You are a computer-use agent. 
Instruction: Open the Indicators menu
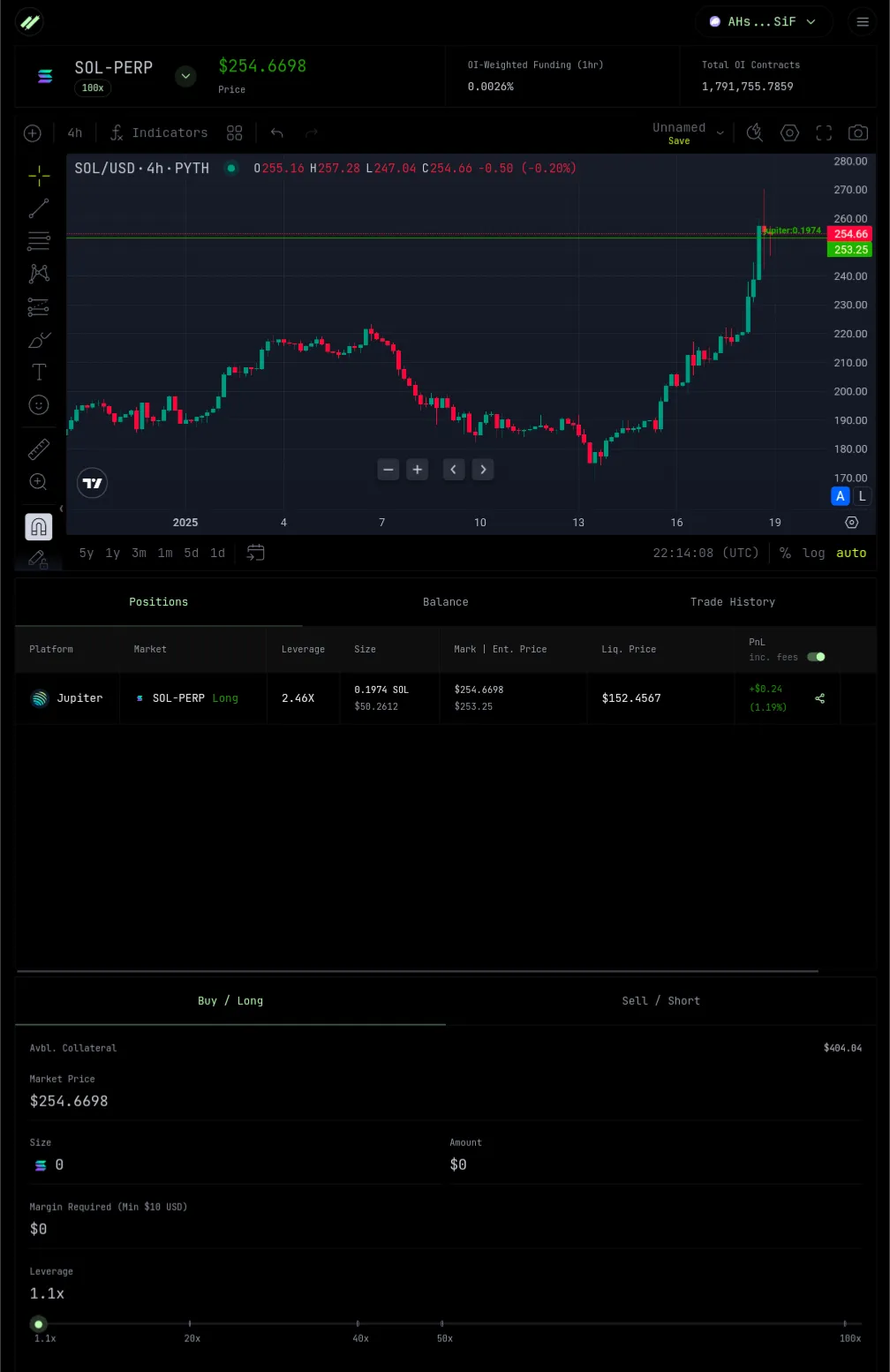coord(159,133)
